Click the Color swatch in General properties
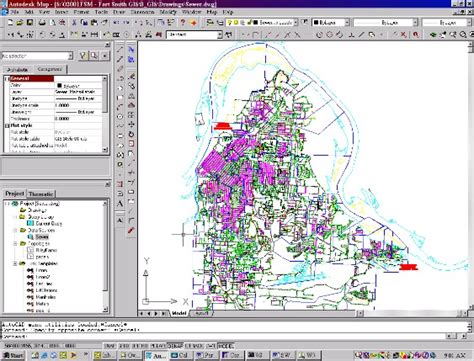The width and height of the screenshot is (474, 361). [x=59, y=85]
